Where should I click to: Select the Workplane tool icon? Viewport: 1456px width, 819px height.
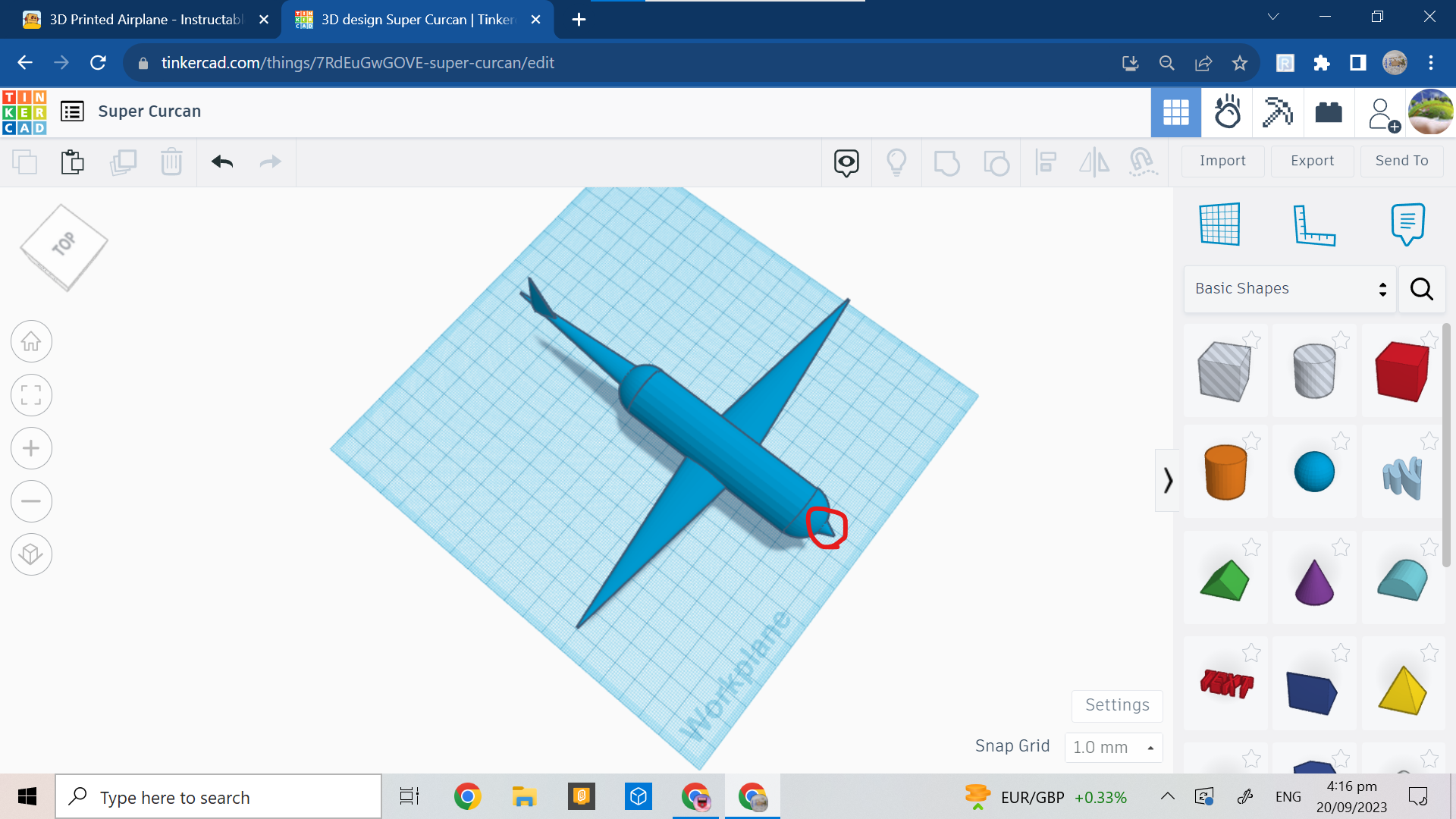[1219, 224]
